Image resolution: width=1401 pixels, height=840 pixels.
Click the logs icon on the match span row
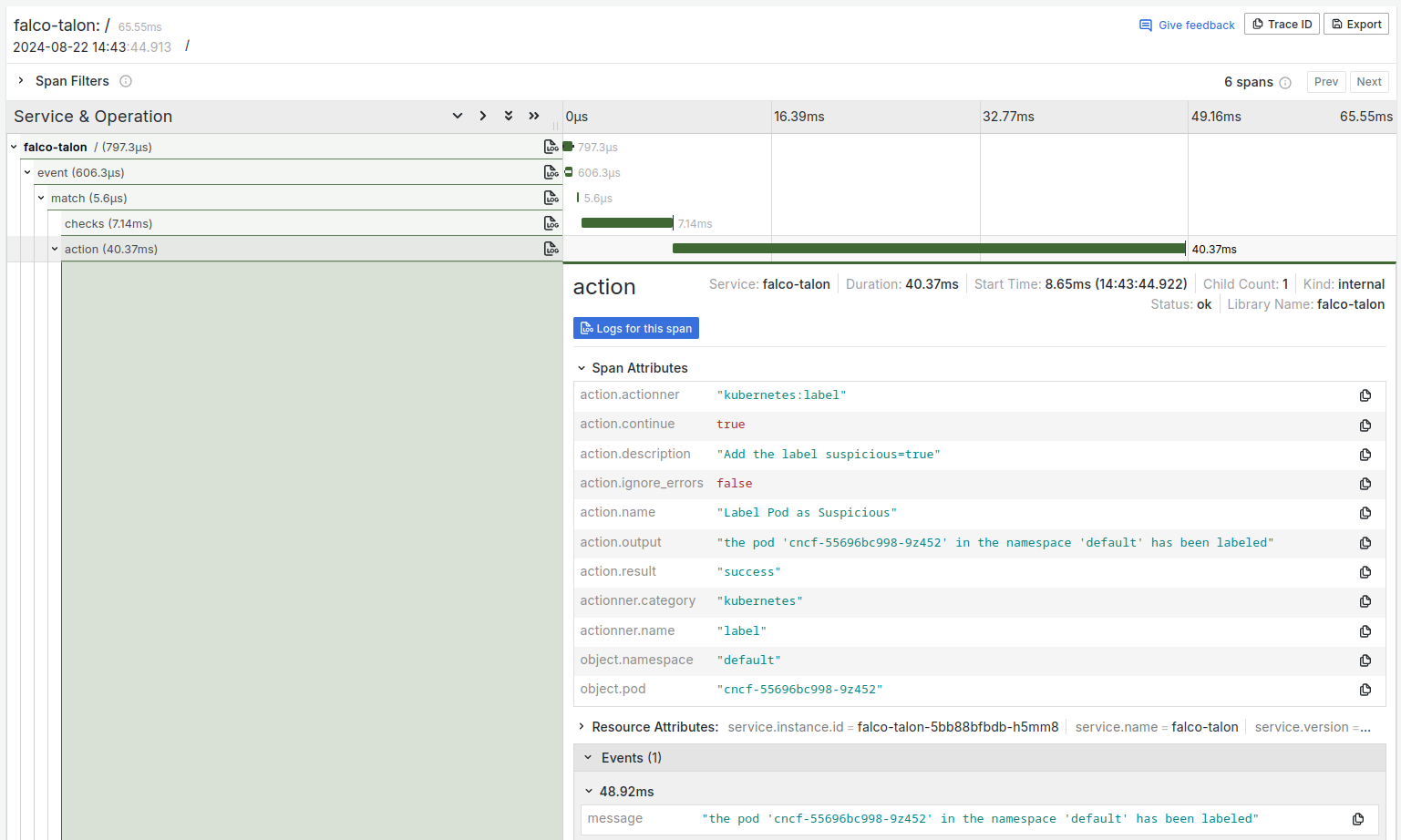[x=551, y=198]
